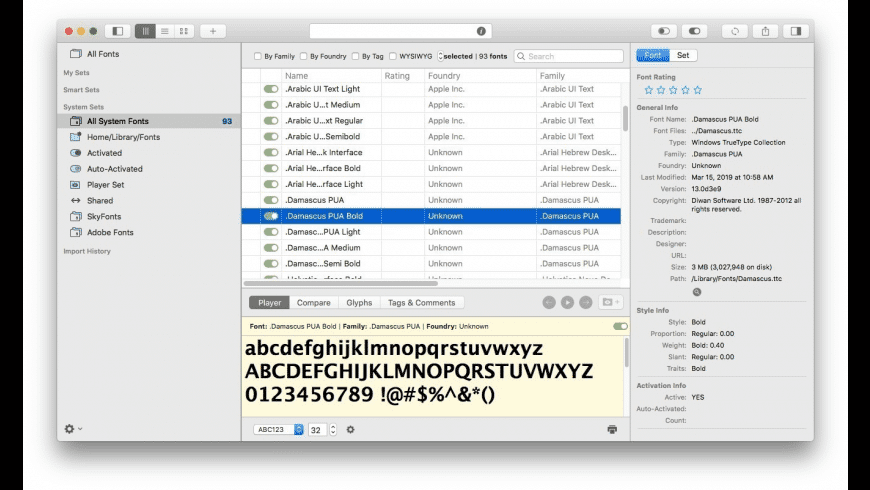Sort by the Foundry column header
Screen dimensions: 870x490
pyautogui.click(x=480, y=75)
